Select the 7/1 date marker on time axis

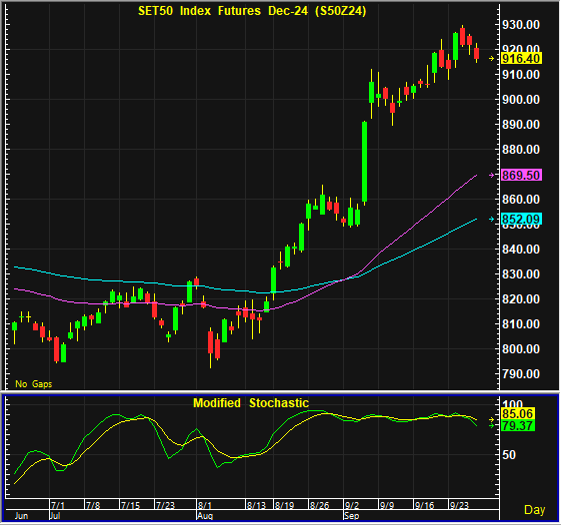coord(58,505)
